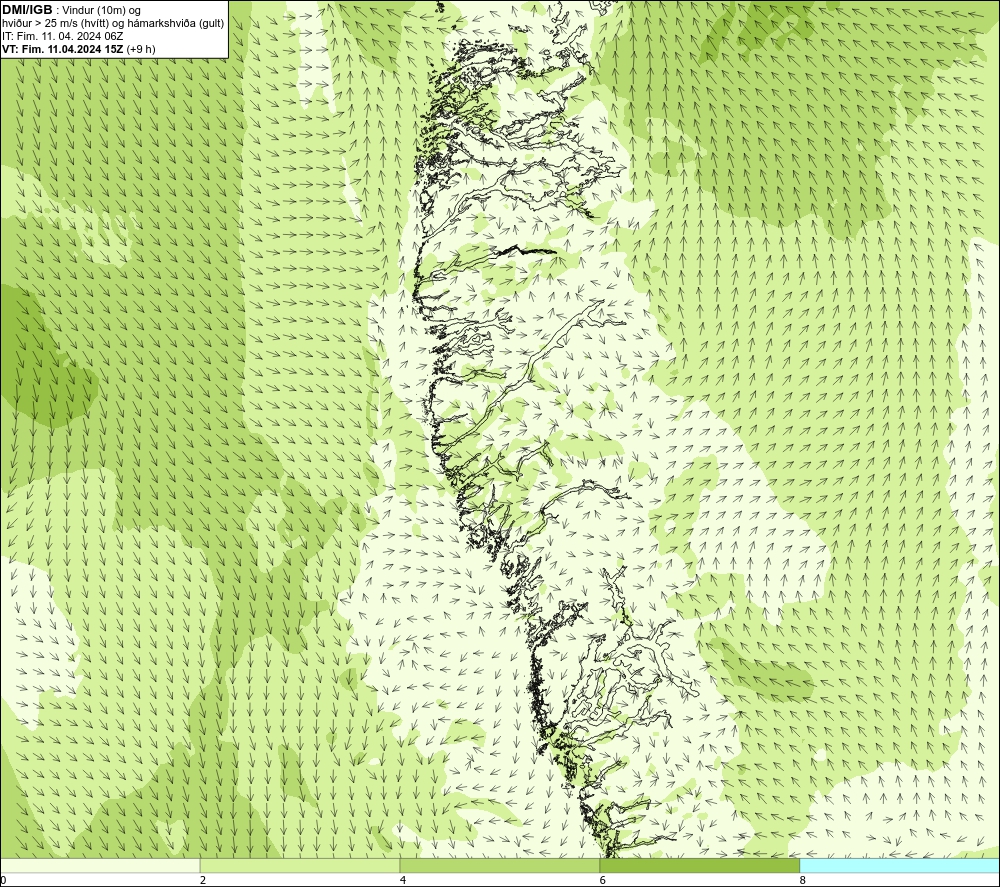
Task: Click the 4–6 medium green legend band
Action: [499, 865]
